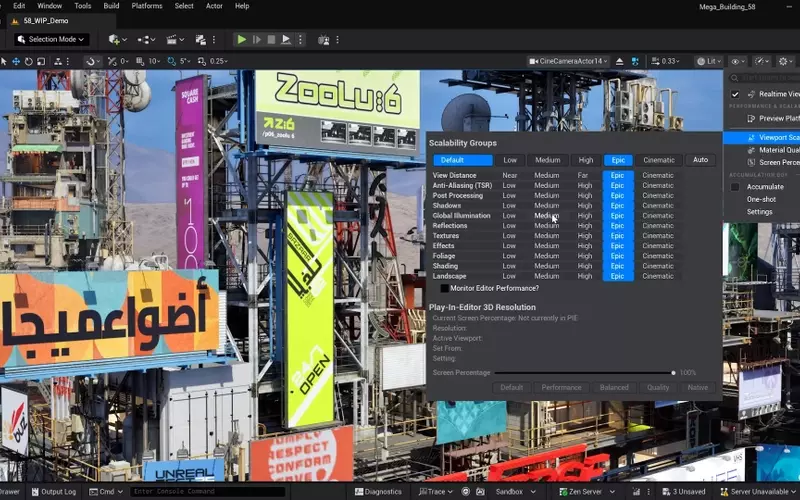Set Textures quality to High

click(x=585, y=236)
